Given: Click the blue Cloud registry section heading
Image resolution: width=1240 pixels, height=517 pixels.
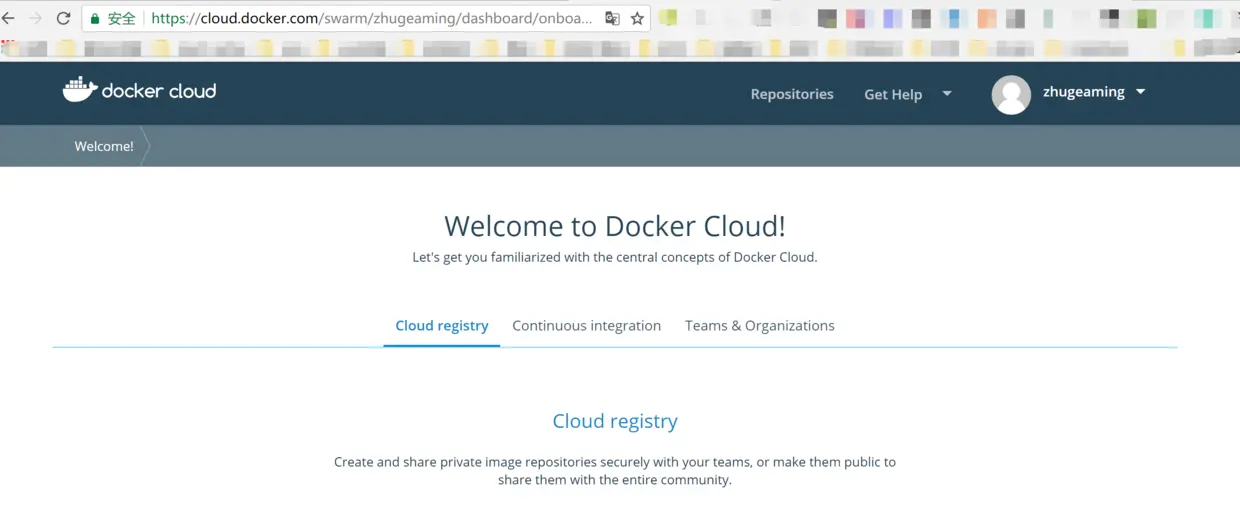Looking at the screenshot, I should point(615,421).
